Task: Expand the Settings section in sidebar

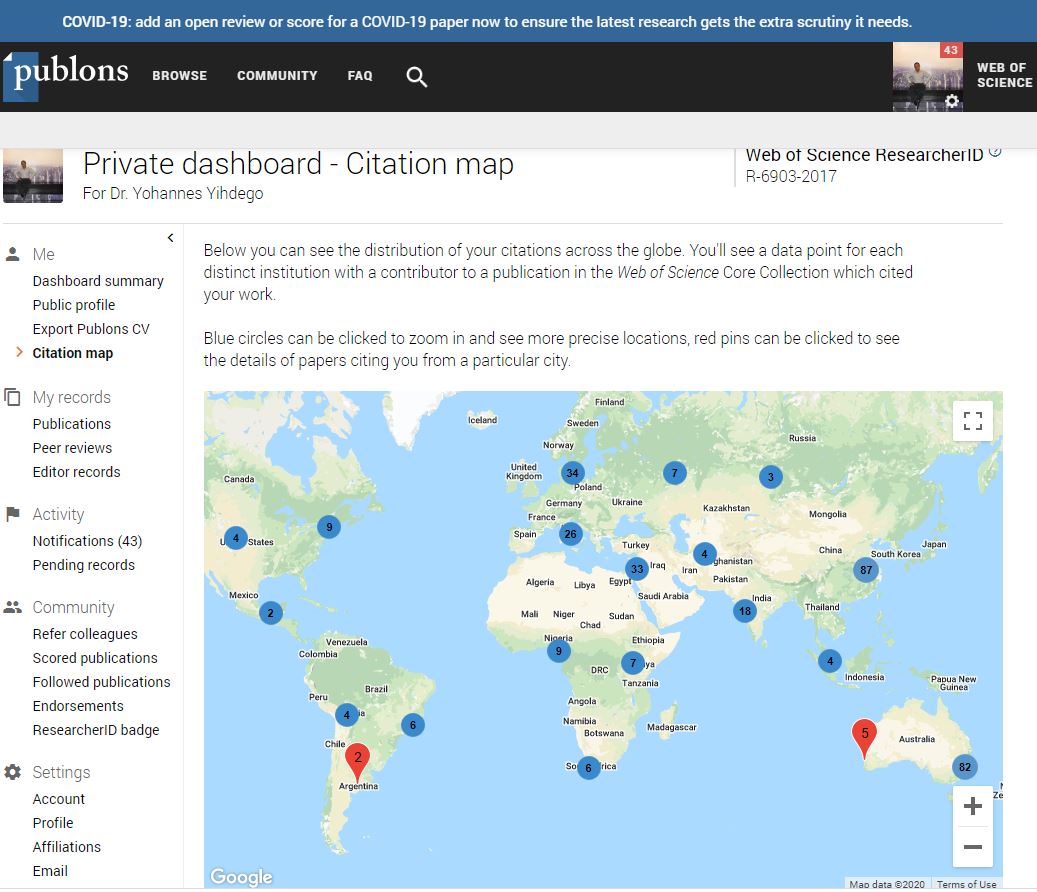Action: tap(61, 772)
